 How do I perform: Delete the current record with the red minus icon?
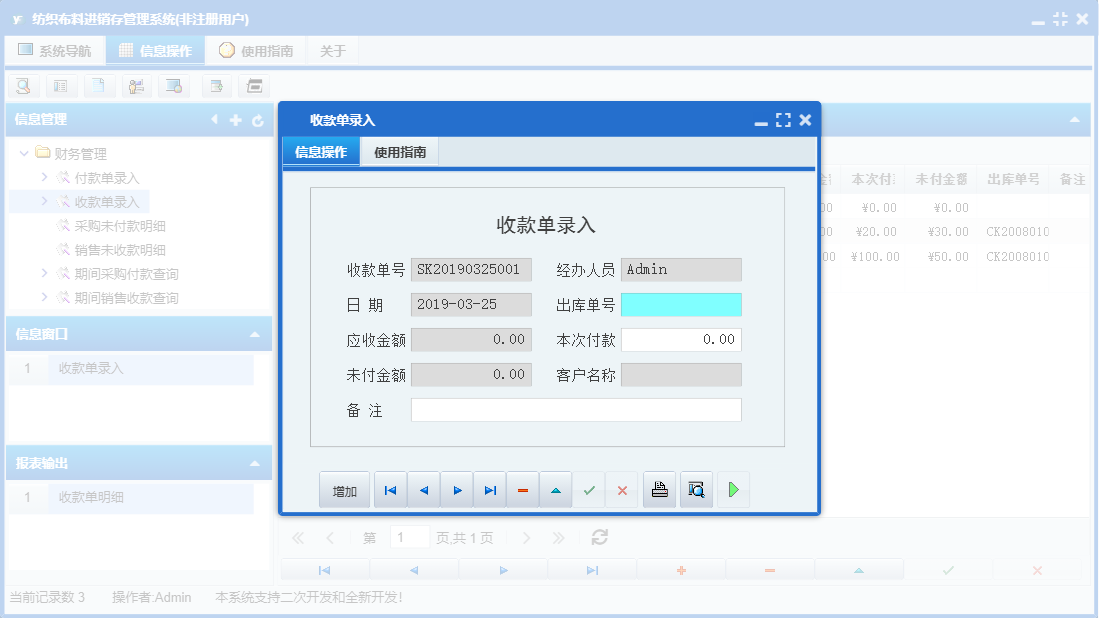(523, 489)
